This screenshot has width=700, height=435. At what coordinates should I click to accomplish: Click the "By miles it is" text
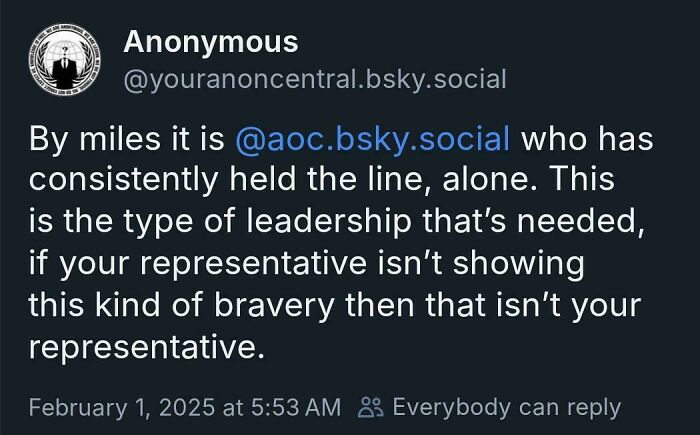pyautogui.click(x=126, y=139)
